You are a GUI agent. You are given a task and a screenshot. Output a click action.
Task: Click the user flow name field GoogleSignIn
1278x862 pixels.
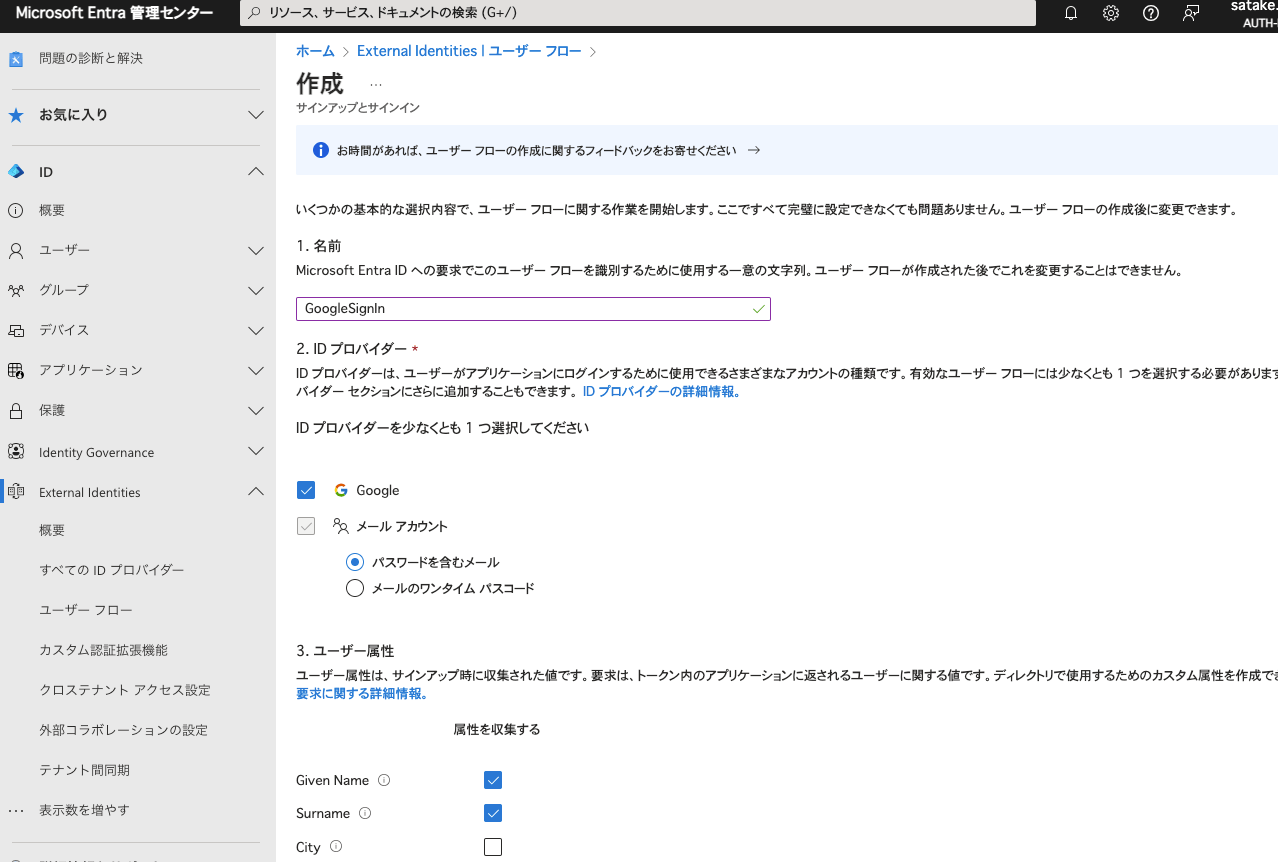(533, 309)
